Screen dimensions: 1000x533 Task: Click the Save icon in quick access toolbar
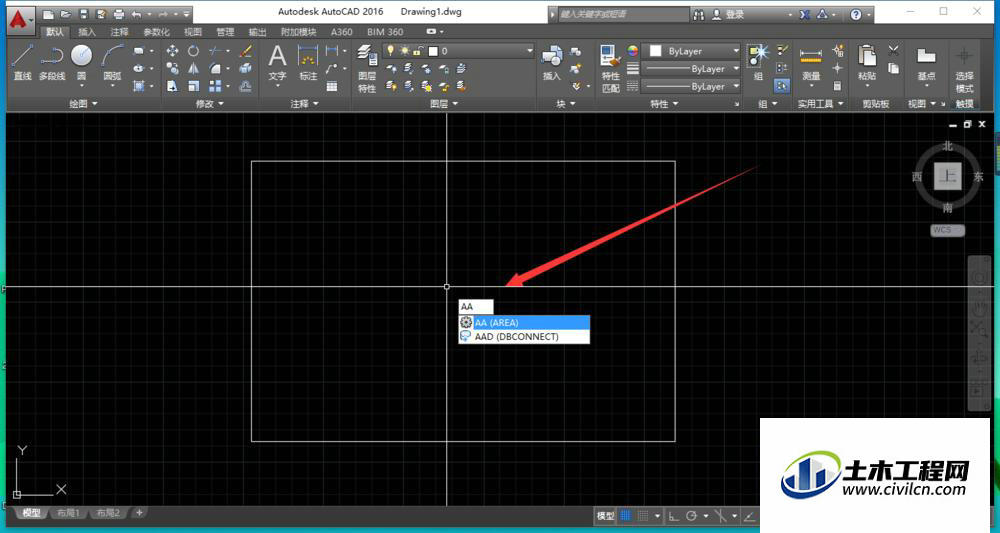(x=84, y=14)
